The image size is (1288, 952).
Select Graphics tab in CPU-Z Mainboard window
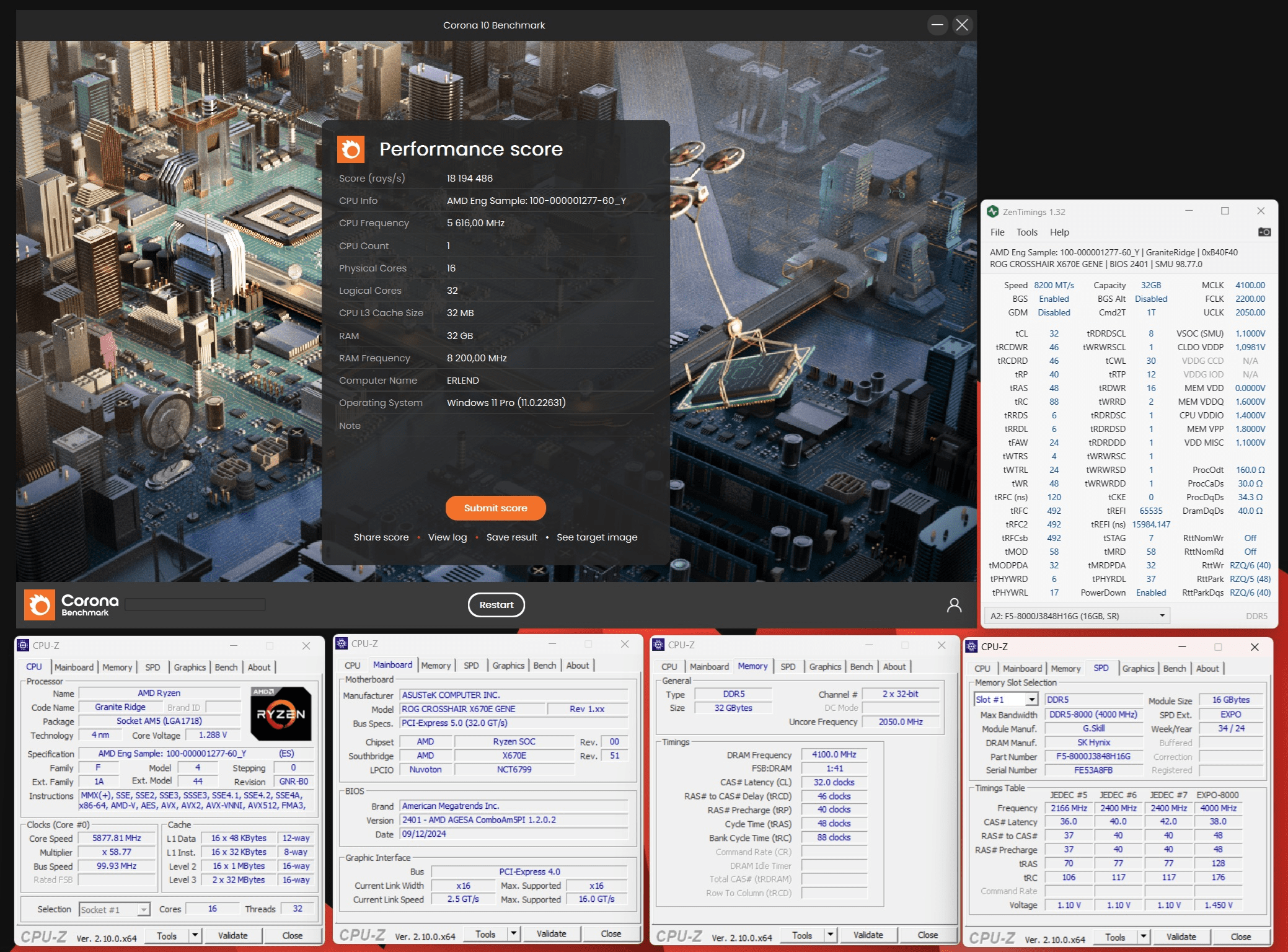[x=508, y=665]
